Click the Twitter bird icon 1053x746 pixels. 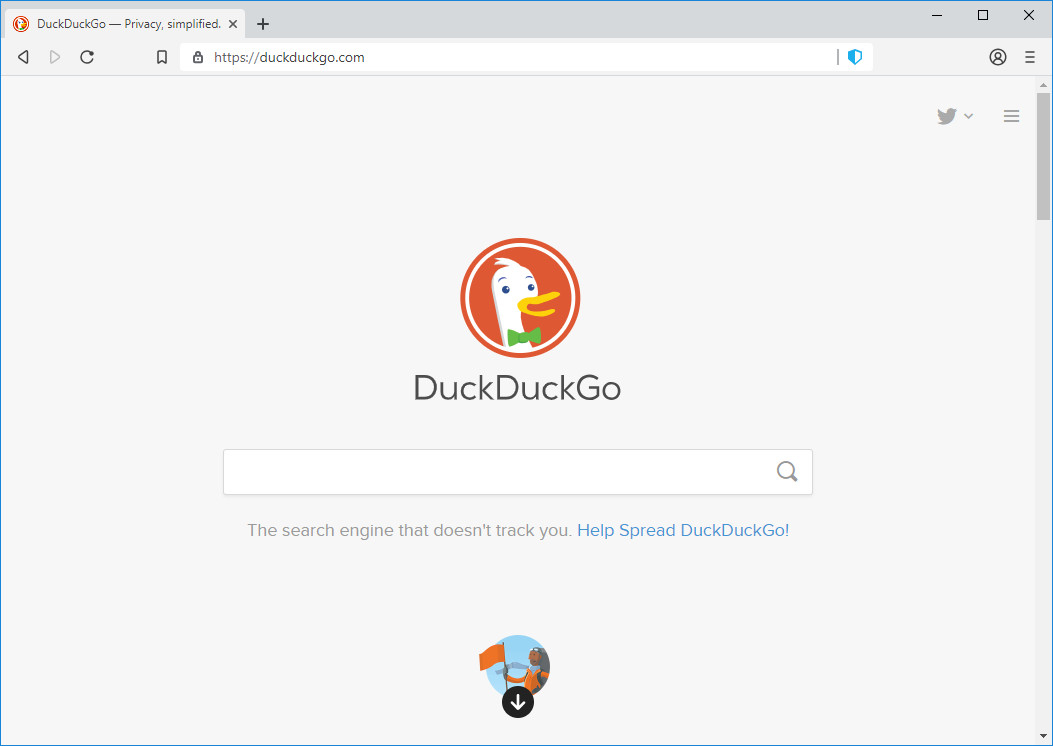click(x=947, y=116)
